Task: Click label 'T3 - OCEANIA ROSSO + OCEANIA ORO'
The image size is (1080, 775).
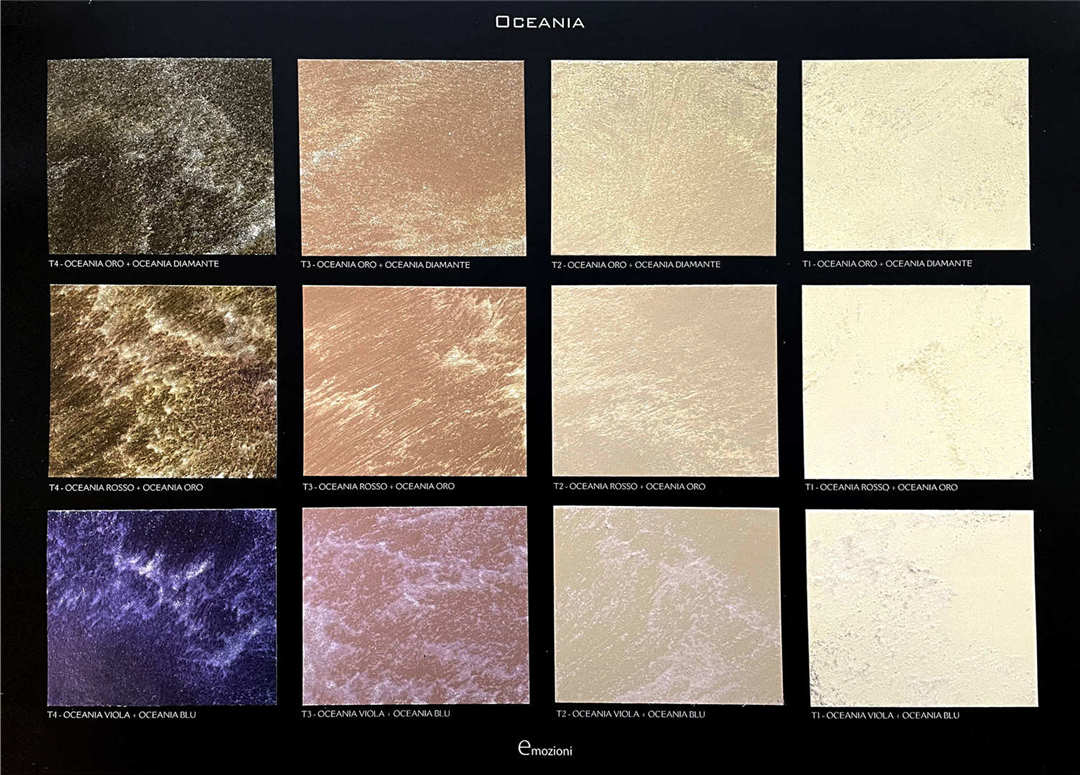Action: (379, 486)
